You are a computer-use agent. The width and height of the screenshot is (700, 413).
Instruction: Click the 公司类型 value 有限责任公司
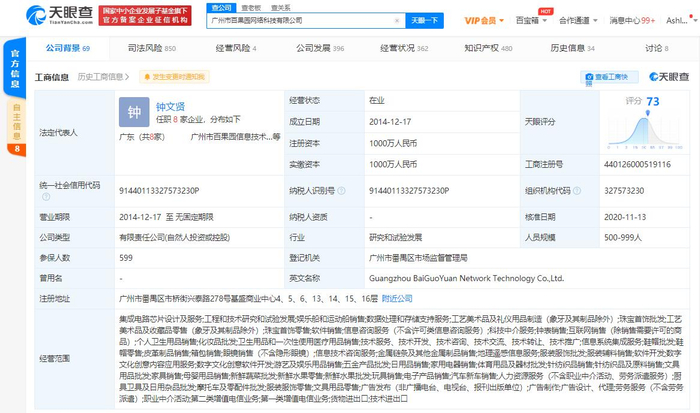[x=175, y=238]
